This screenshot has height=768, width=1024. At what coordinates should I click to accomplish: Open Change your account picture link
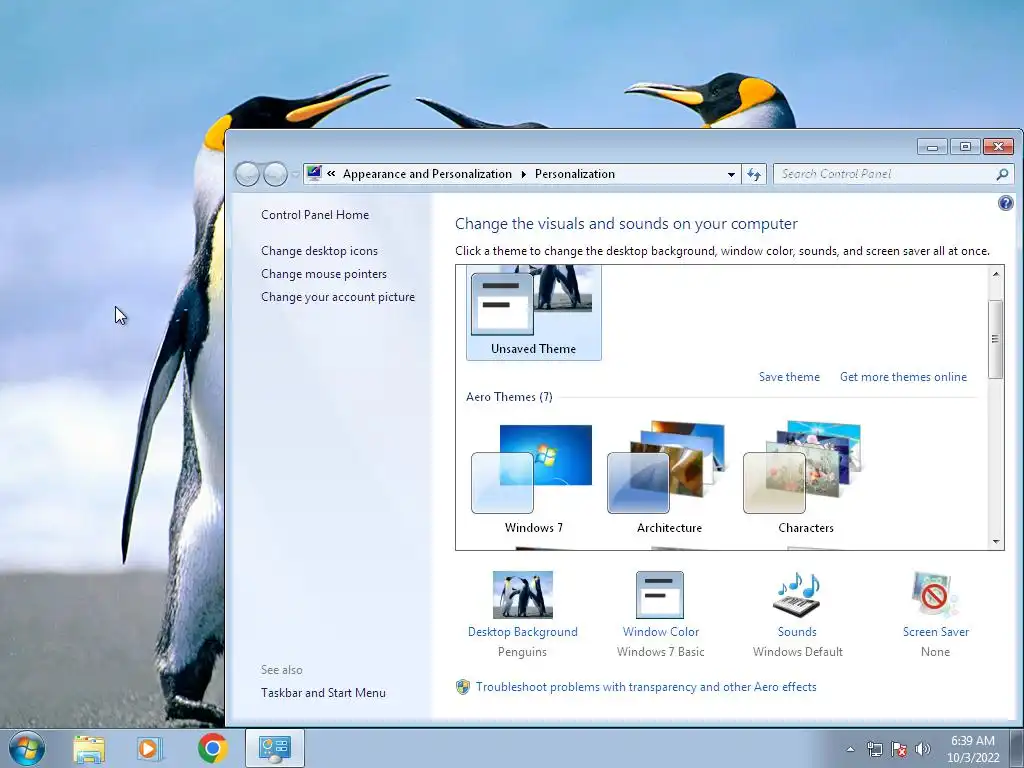tap(338, 296)
